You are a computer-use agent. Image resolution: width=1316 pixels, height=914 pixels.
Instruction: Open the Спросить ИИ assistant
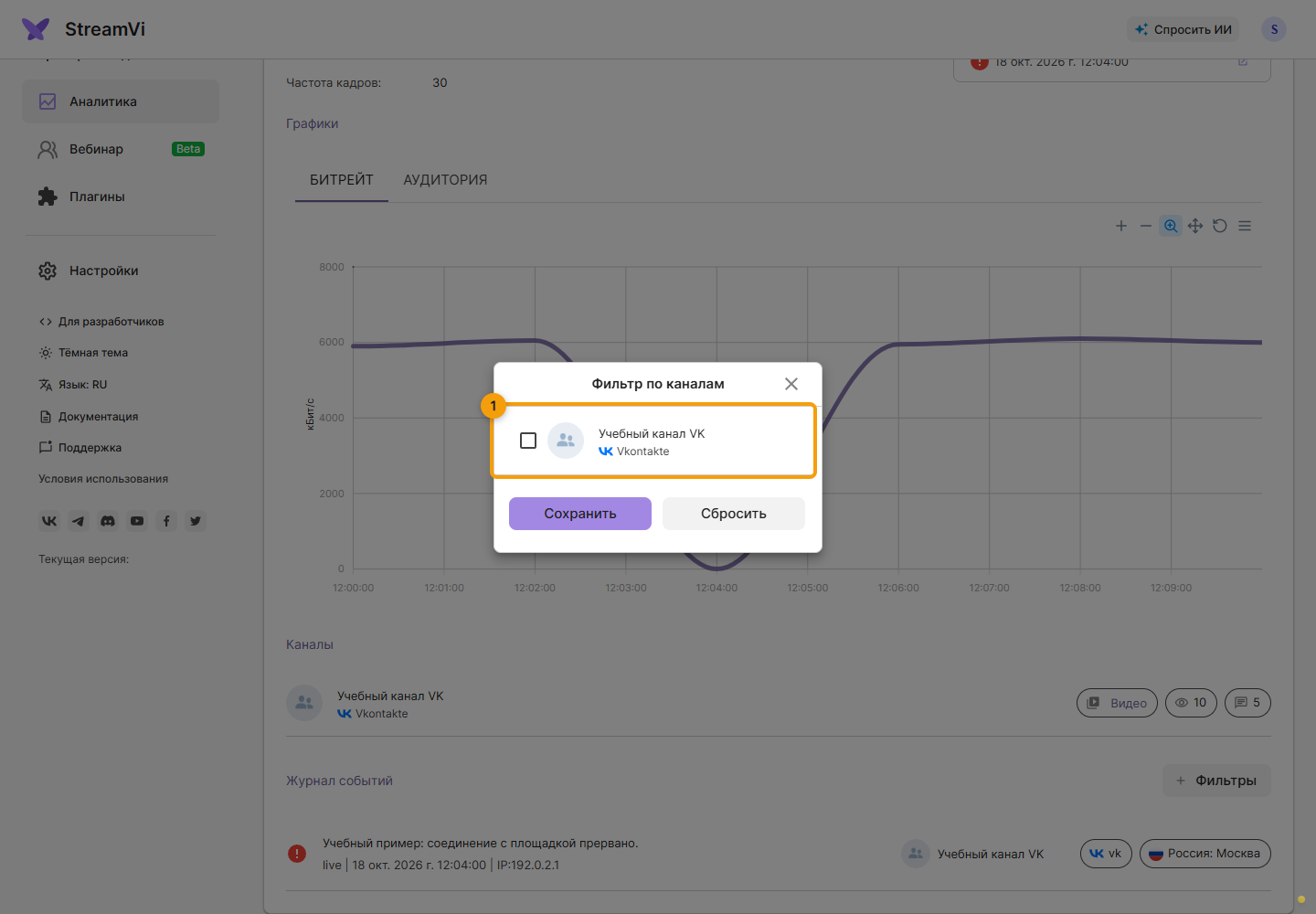(x=1183, y=29)
